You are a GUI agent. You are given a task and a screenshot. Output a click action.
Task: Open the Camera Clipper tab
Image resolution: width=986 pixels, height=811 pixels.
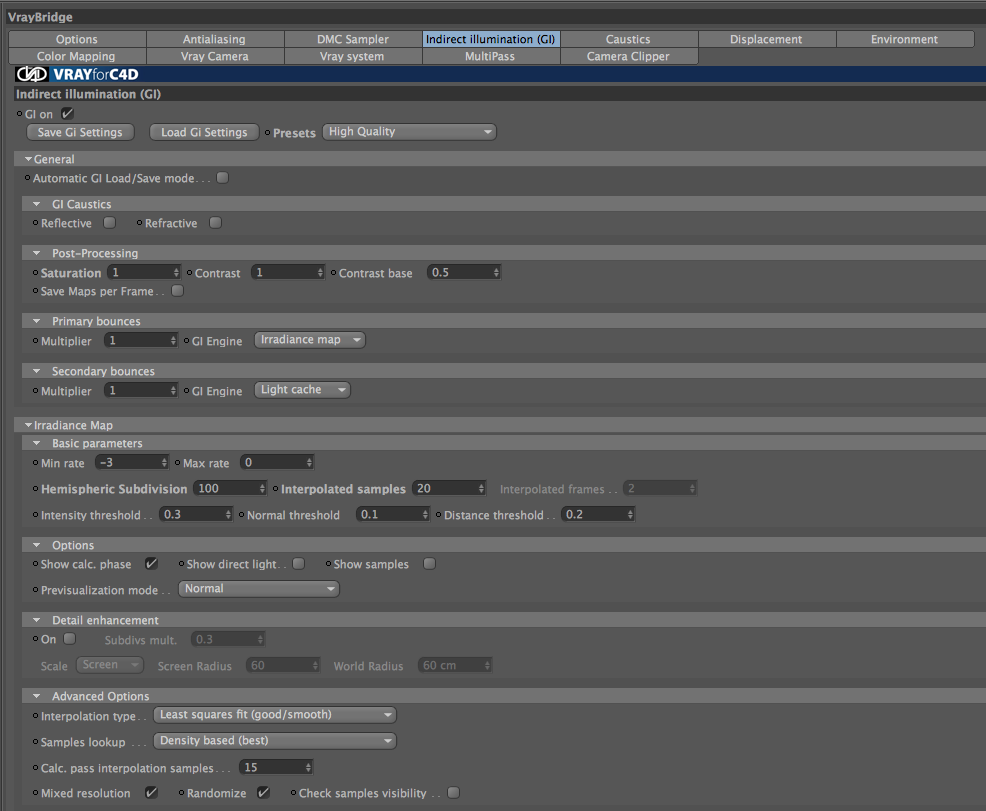point(628,56)
